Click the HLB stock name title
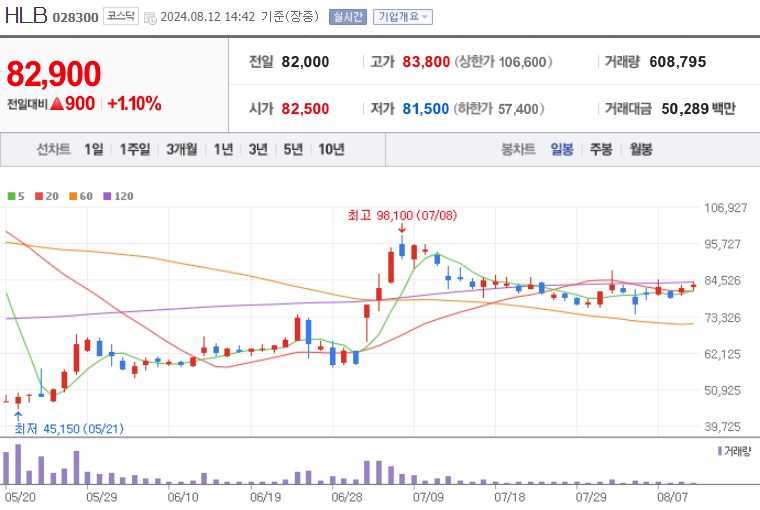 coord(26,16)
